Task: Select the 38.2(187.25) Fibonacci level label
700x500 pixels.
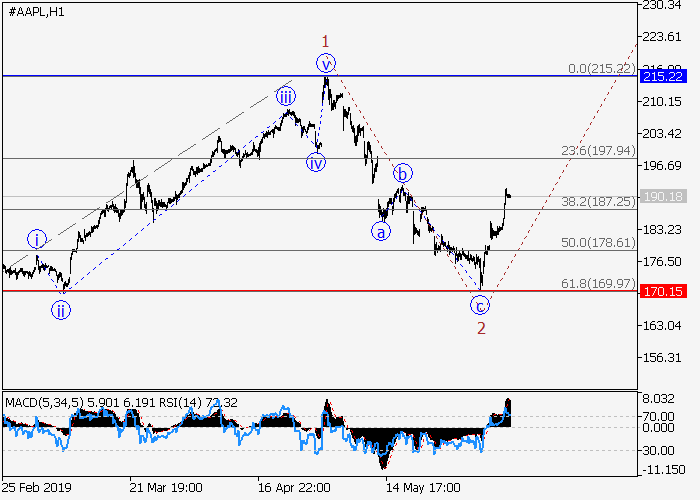Action: point(598,200)
